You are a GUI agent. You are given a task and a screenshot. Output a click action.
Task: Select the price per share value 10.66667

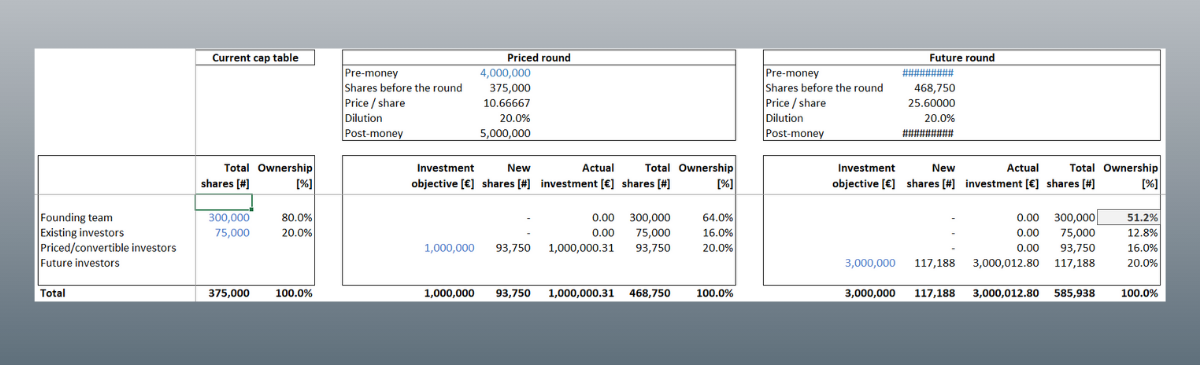[507, 103]
